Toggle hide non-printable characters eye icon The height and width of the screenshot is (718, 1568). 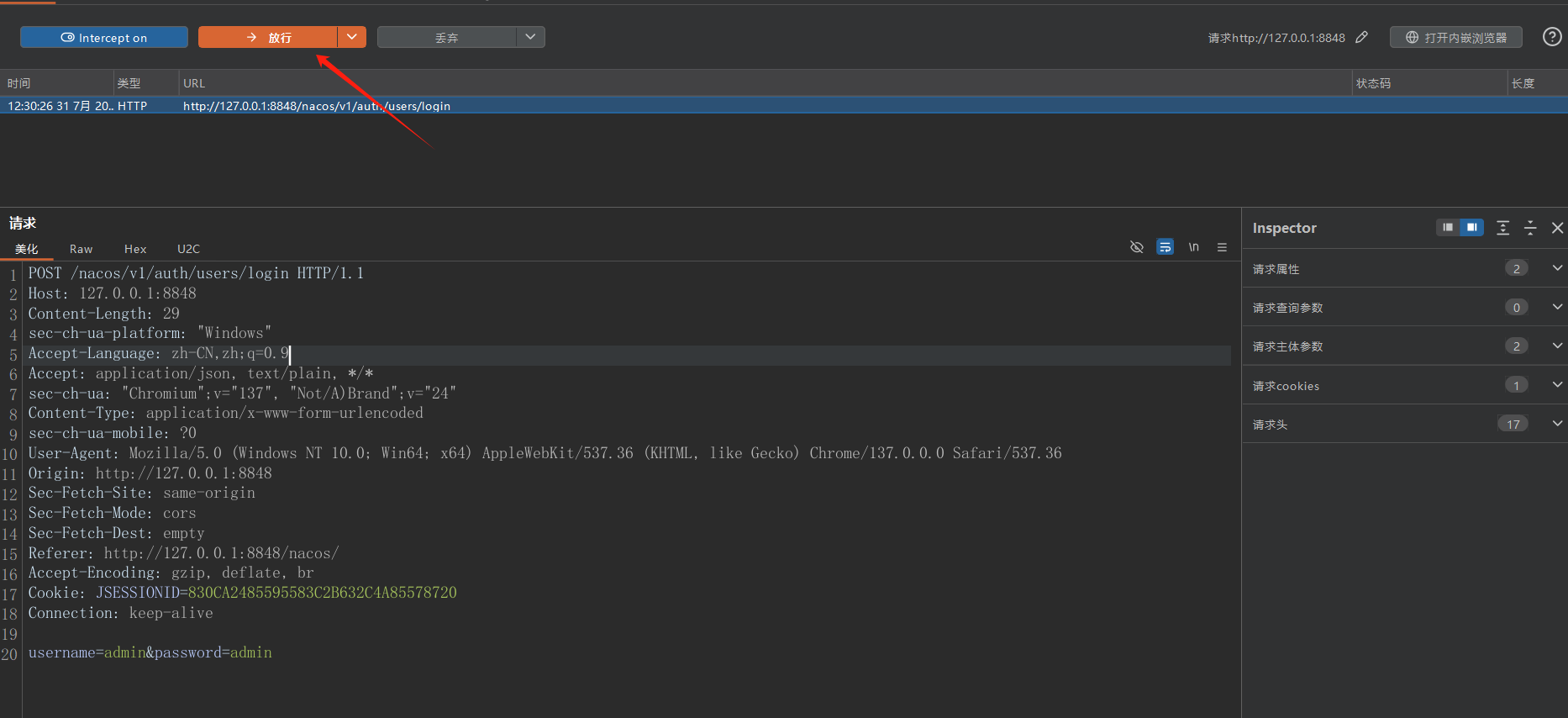[x=1137, y=247]
